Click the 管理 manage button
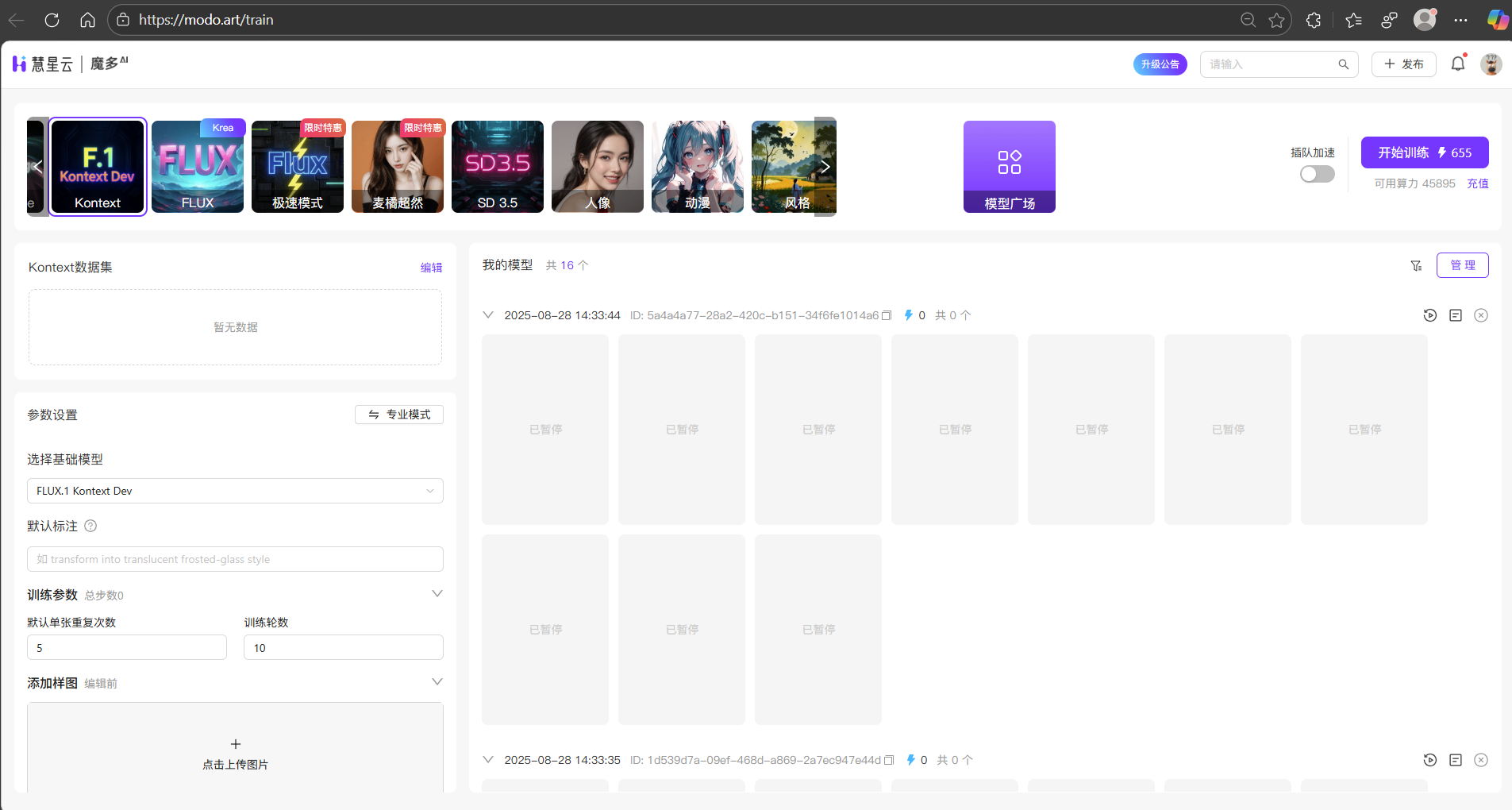 pos(1463,265)
